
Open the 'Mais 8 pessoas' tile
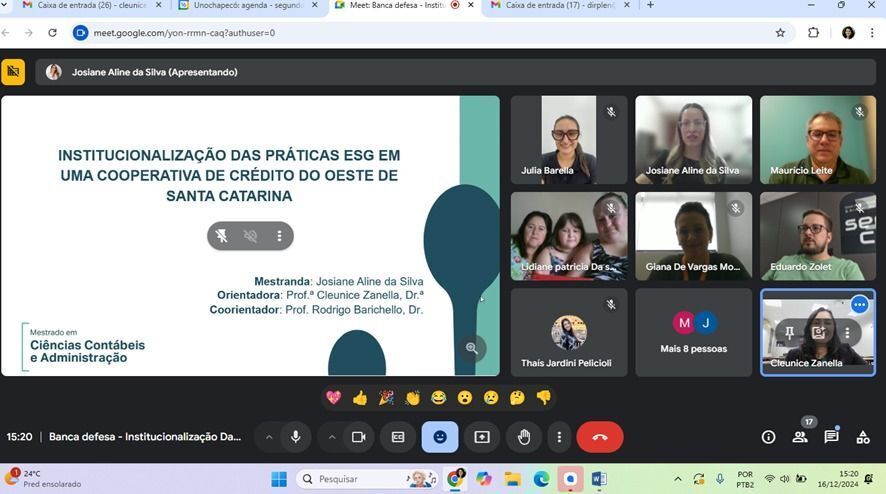(x=693, y=332)
